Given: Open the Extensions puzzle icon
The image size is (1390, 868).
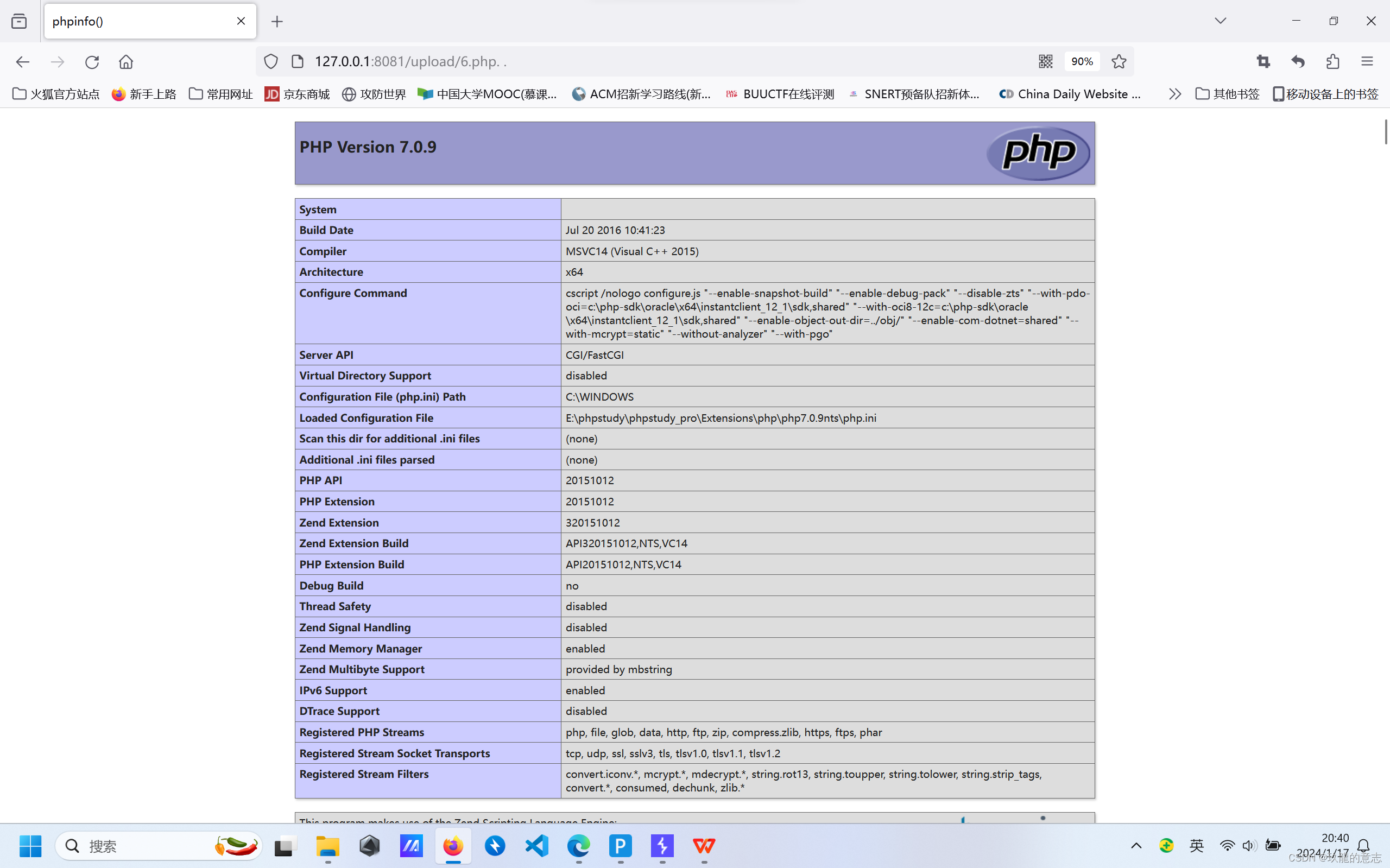Looking at the screenshot, I should [1332, 61].
